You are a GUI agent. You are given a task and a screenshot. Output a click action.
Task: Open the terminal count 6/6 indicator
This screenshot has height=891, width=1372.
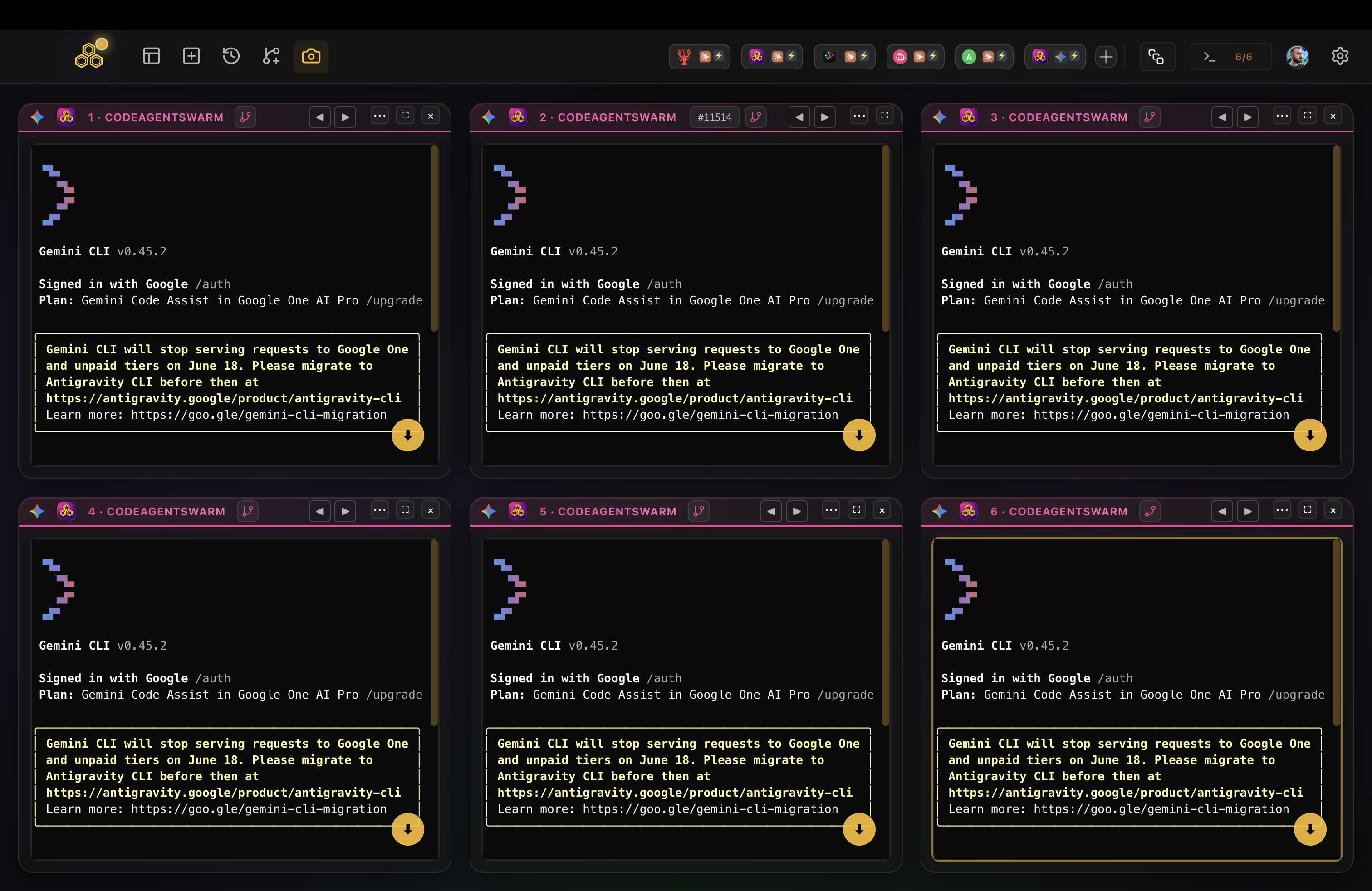point(1231,56)
